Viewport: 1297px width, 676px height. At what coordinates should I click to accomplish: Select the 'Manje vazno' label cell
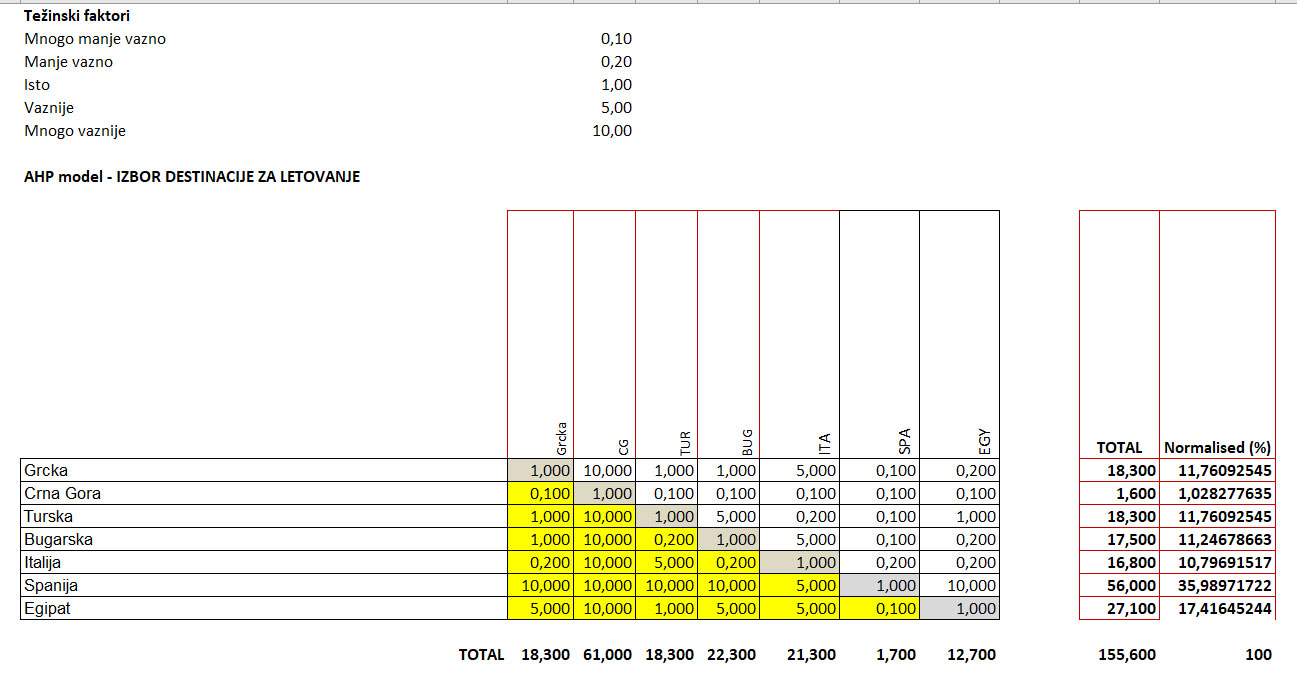[x=68, y=62]
